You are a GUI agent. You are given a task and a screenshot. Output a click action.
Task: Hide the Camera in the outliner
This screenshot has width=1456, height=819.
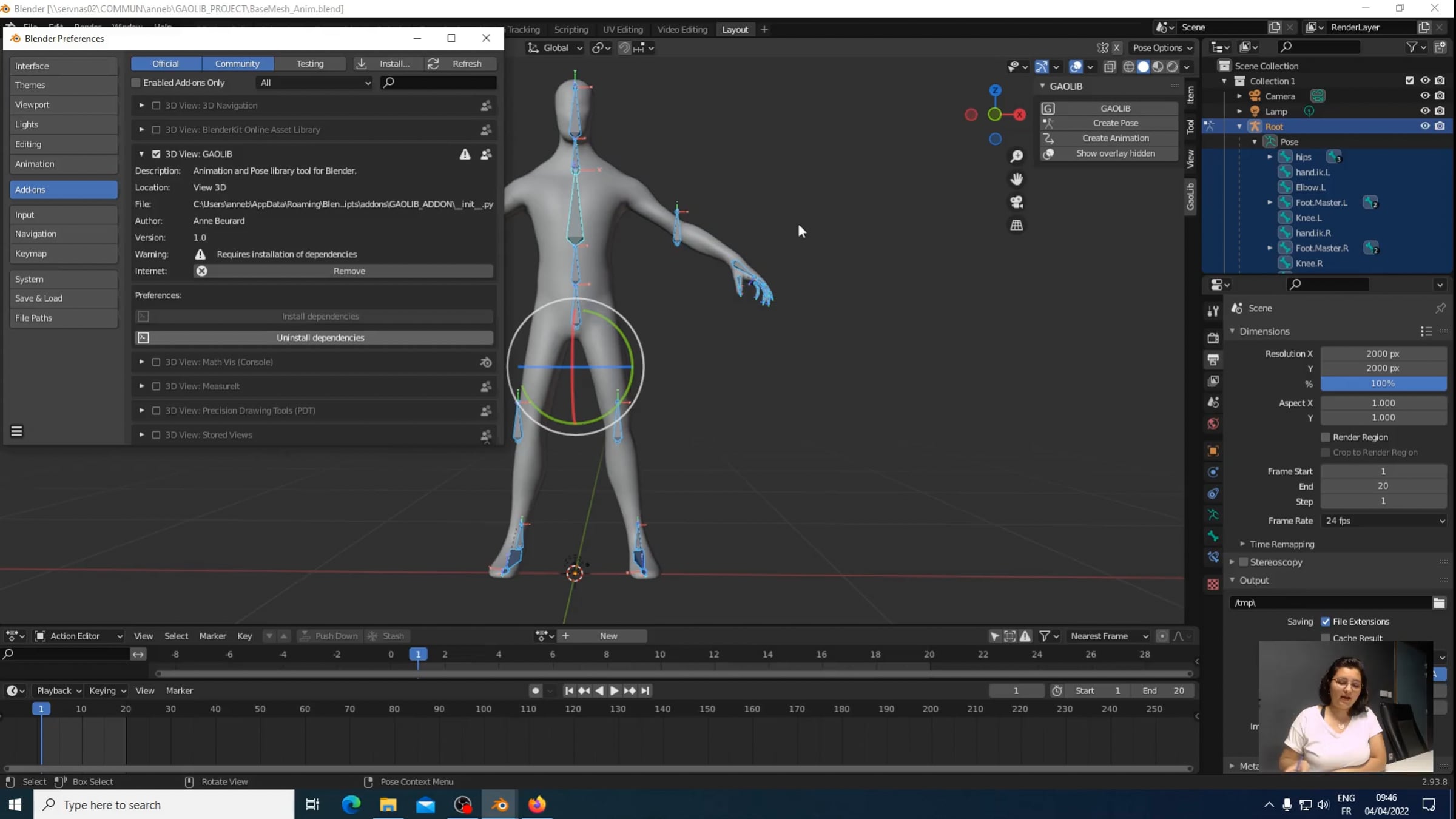click(x=1425, y=96)
